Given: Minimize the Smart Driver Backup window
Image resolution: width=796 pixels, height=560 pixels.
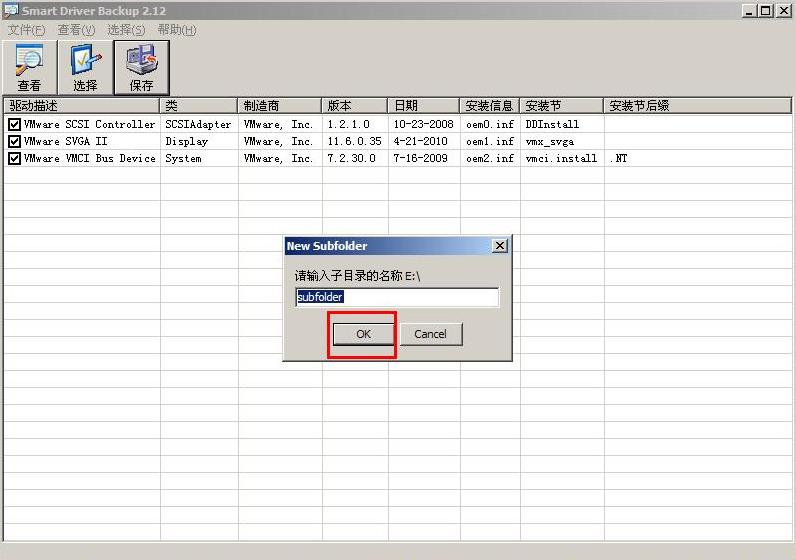Looking at the screenshot, I should [749, 11].
